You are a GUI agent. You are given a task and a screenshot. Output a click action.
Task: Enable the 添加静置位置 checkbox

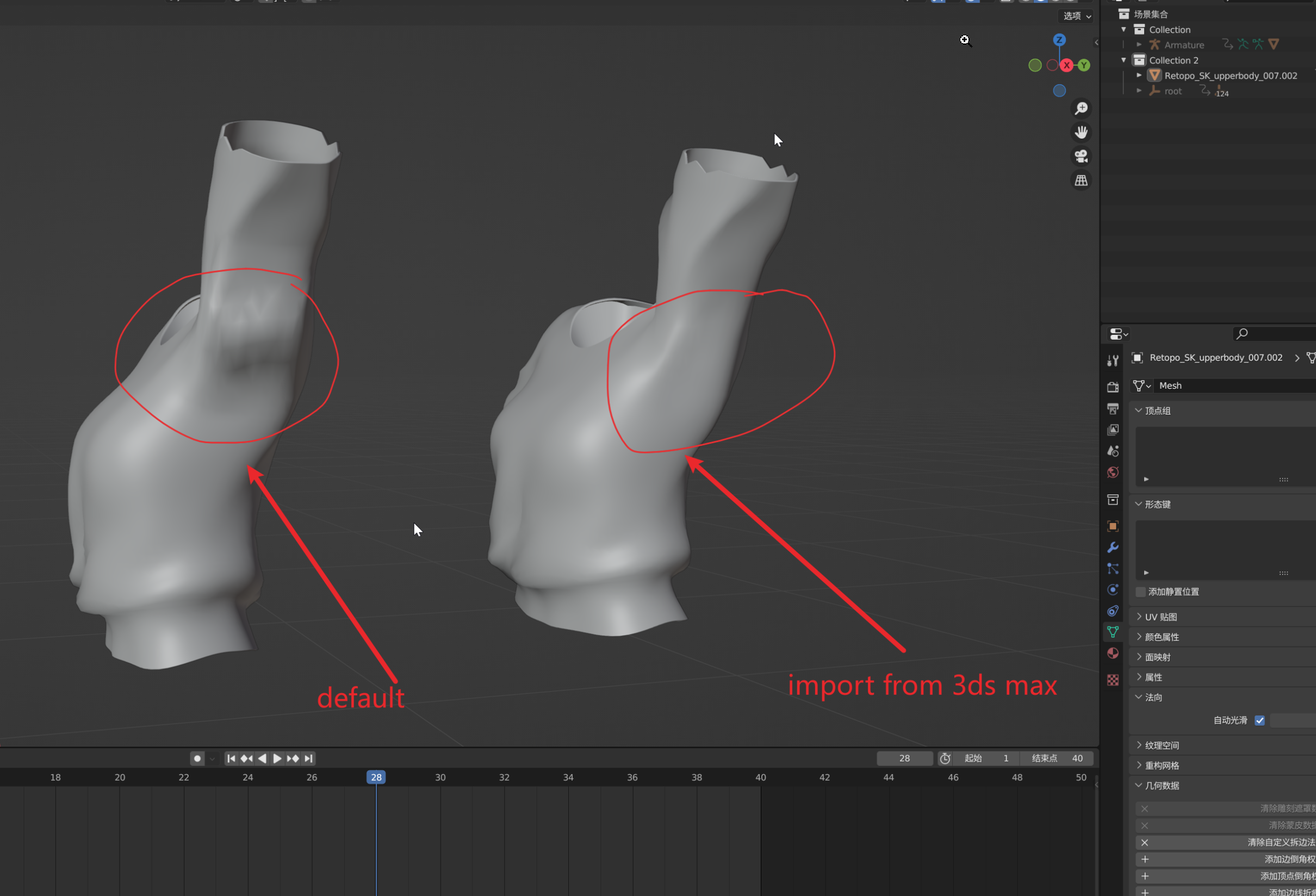1140,592
